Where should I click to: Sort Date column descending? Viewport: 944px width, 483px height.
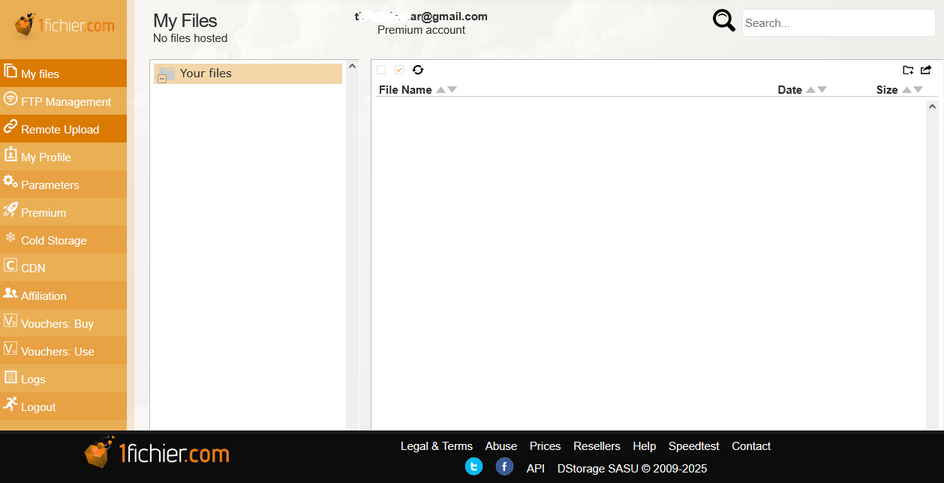[x=822, y=90]
